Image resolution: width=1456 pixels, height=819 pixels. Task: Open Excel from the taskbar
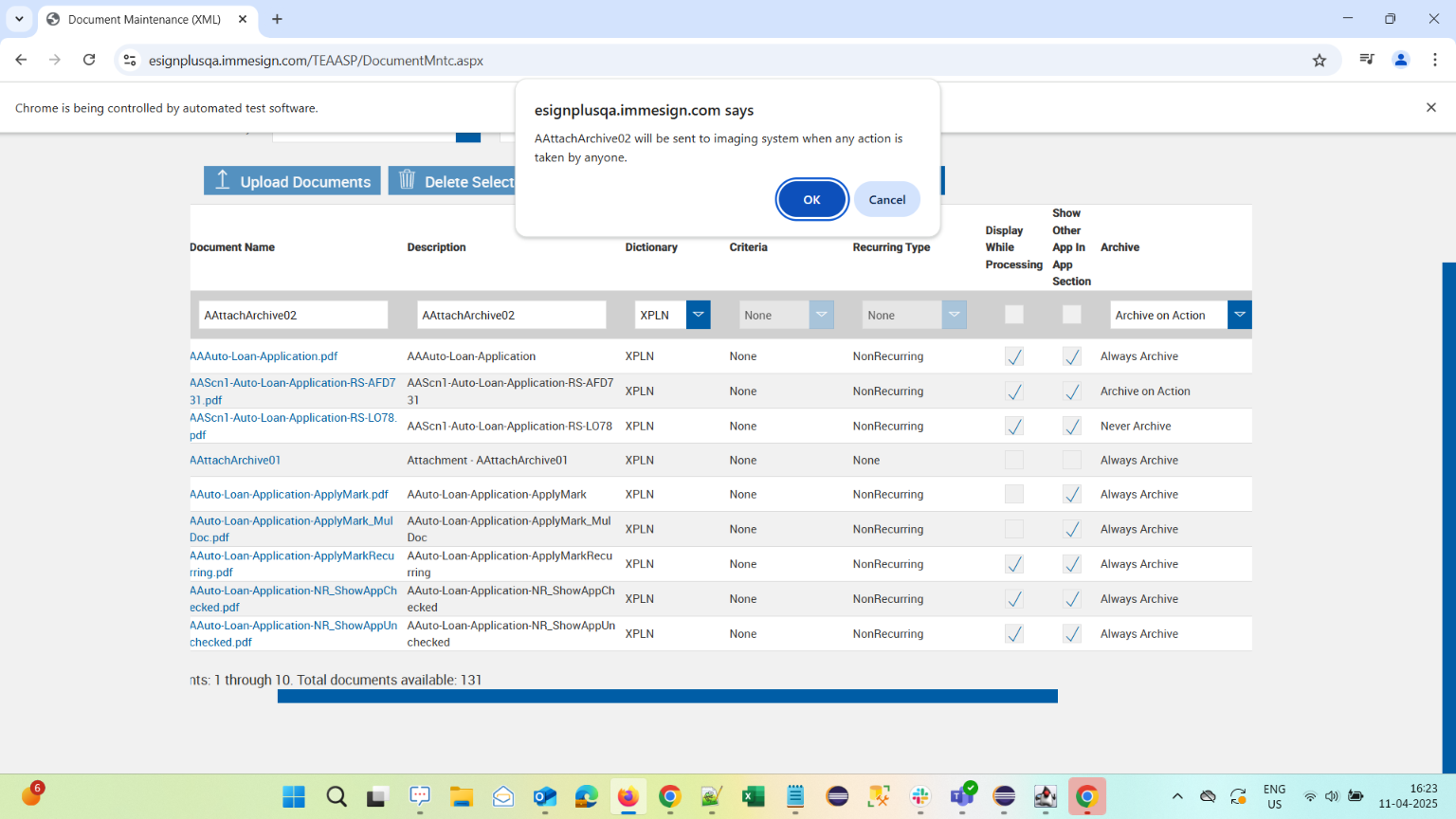click(754, 796)
